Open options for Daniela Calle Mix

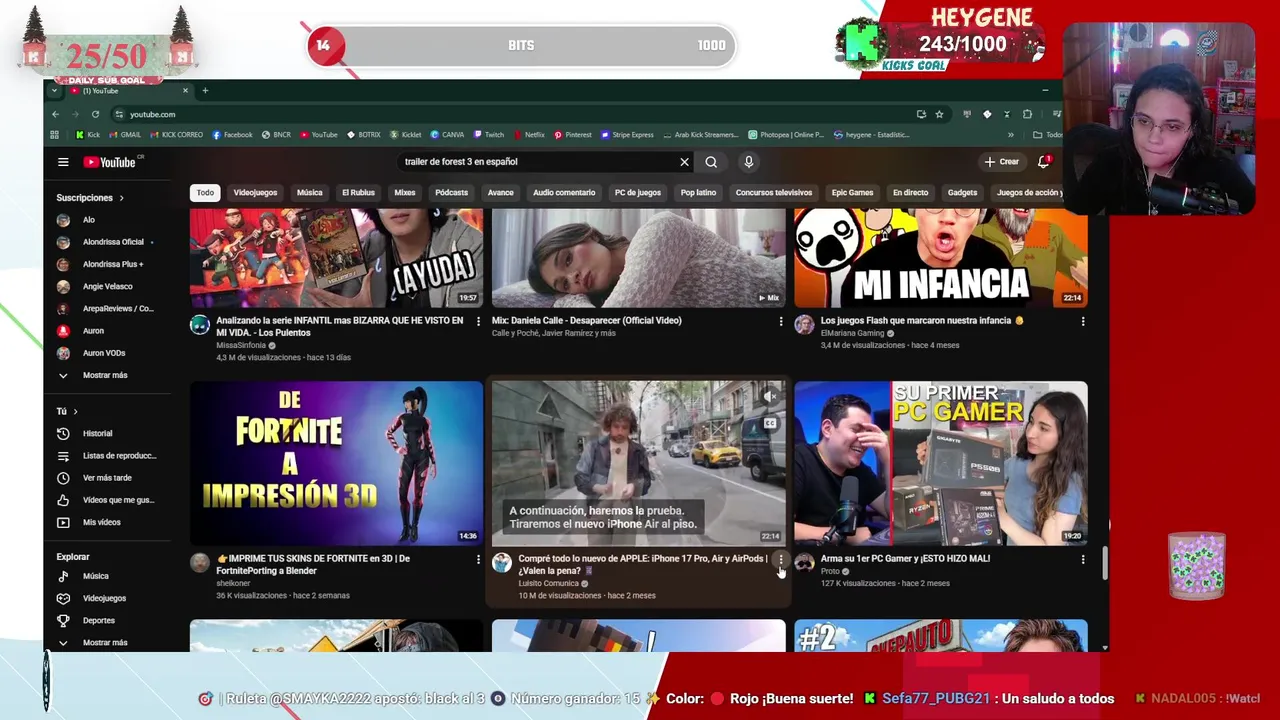click(781, 321)
